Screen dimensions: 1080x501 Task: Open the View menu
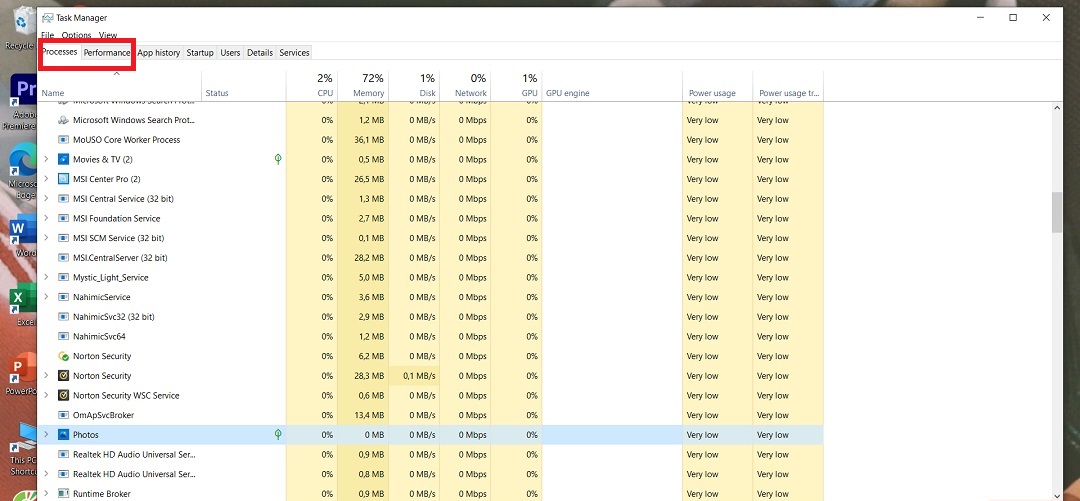click(108, 35)
